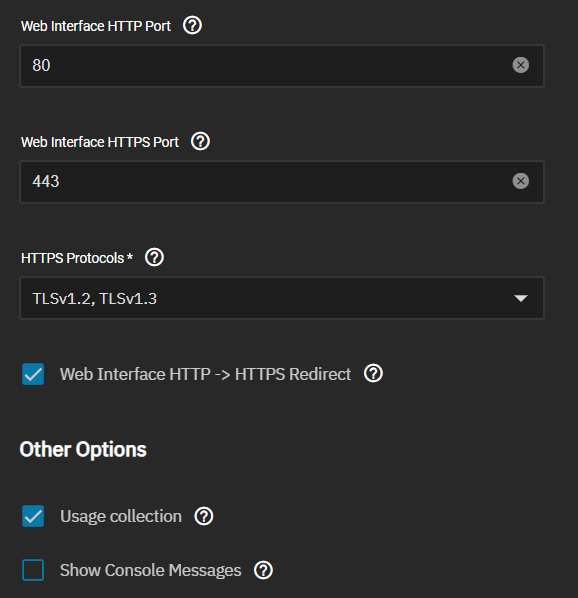This screenshot has width=578, height=598.
Task: Enable the Show Console Messages checkbox
Action: [x=33, y=570]
